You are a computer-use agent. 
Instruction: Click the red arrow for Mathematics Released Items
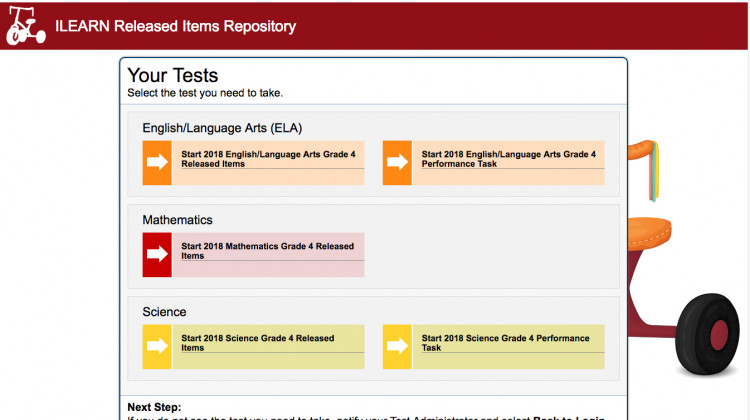click(157, 254)
